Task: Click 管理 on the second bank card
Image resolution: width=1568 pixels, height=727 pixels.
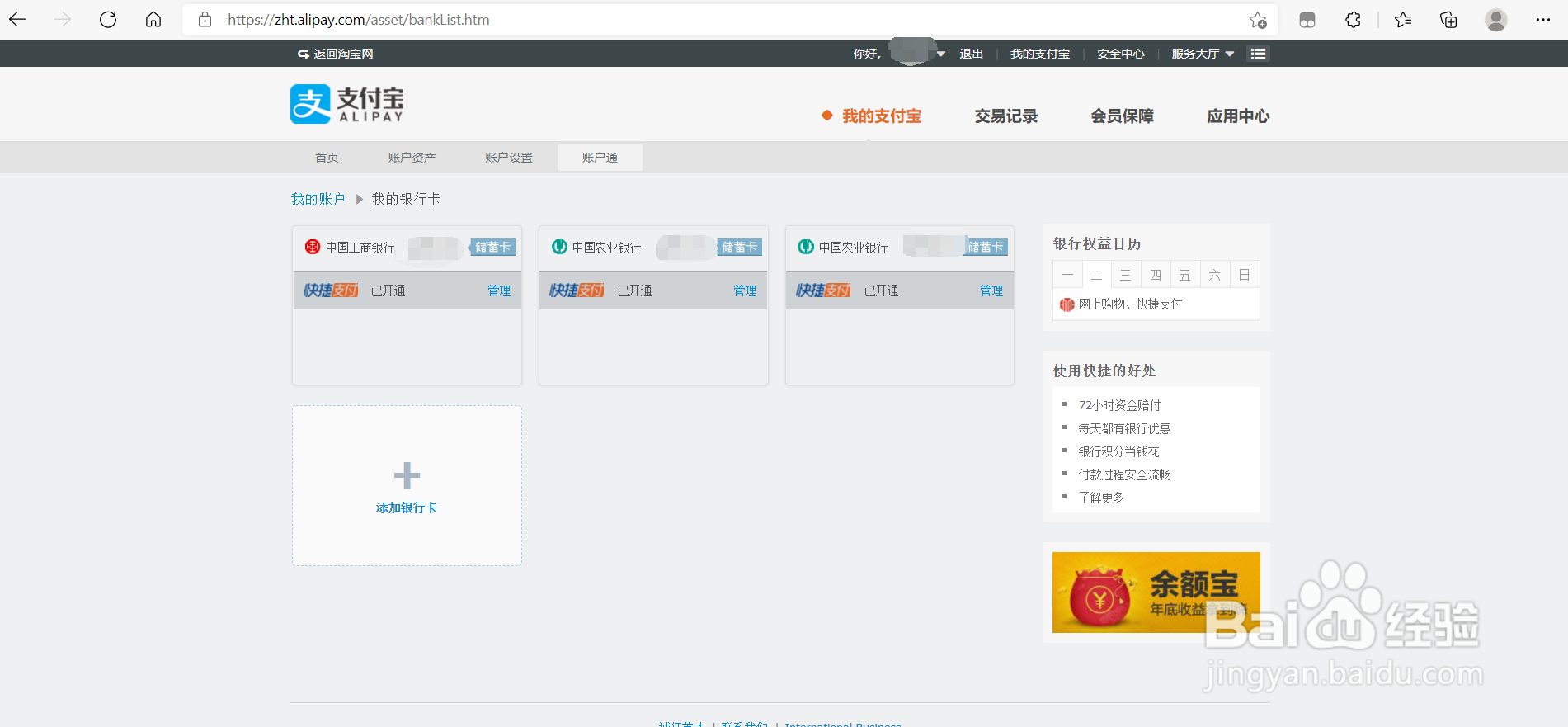Action: pos(745,290)
